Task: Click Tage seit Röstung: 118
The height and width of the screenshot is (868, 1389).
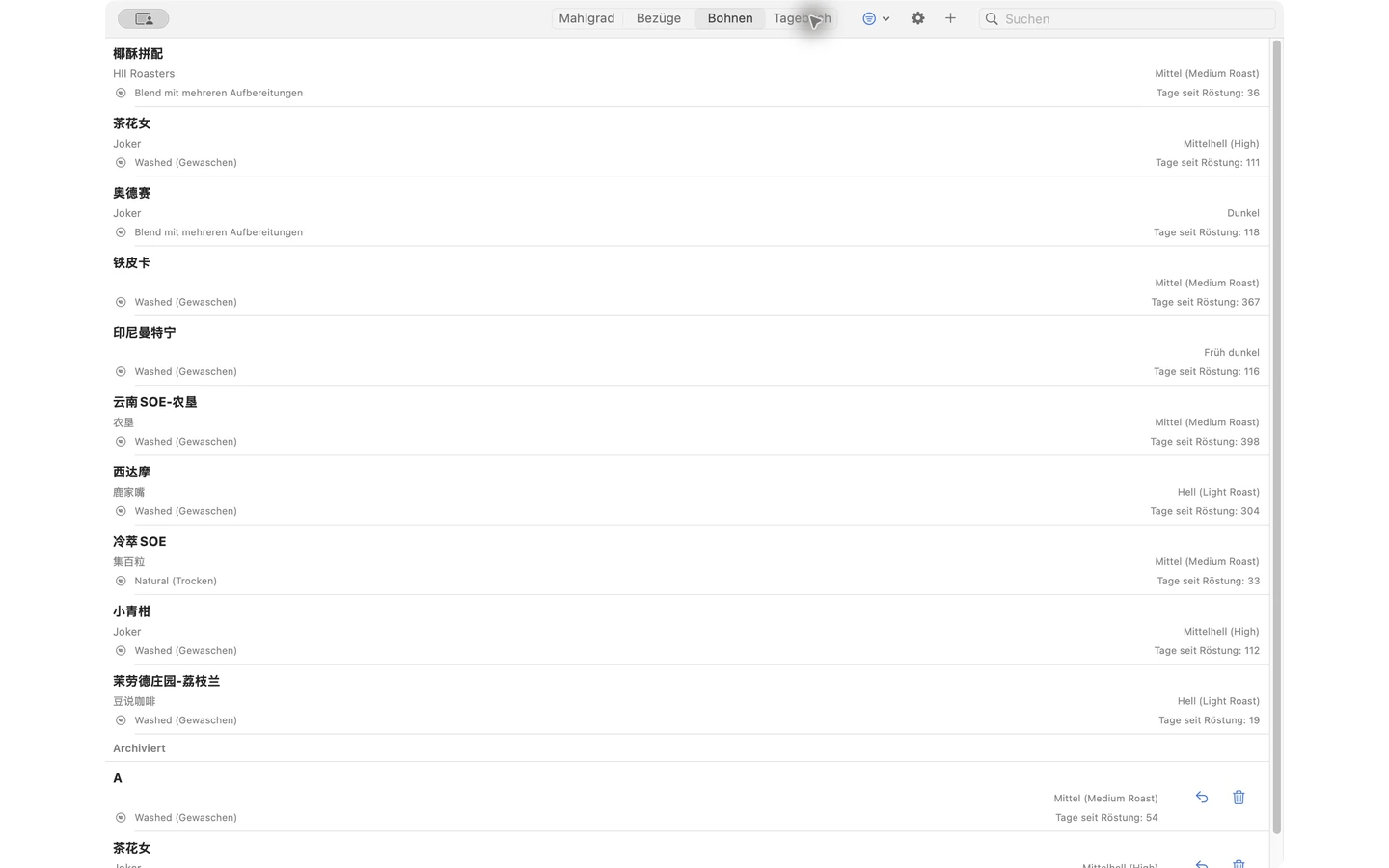Action: 1207,232
